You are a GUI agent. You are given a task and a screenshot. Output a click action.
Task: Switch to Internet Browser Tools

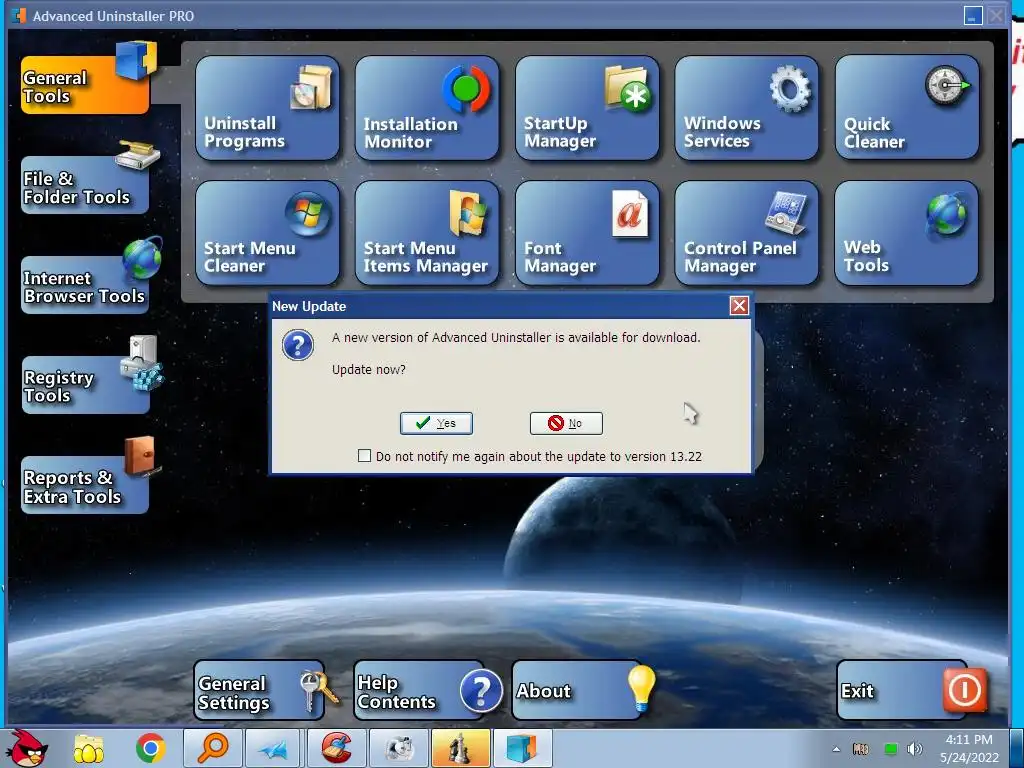85,285
